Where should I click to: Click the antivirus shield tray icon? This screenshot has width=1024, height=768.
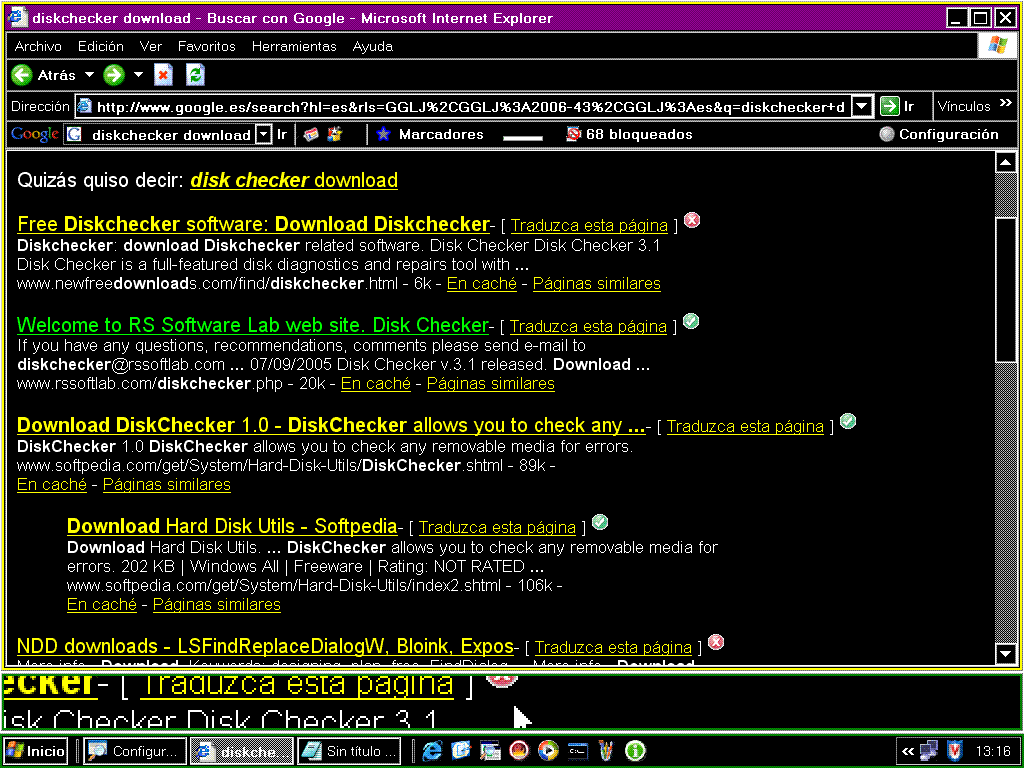pyautogui.click(x=954, y=751)
